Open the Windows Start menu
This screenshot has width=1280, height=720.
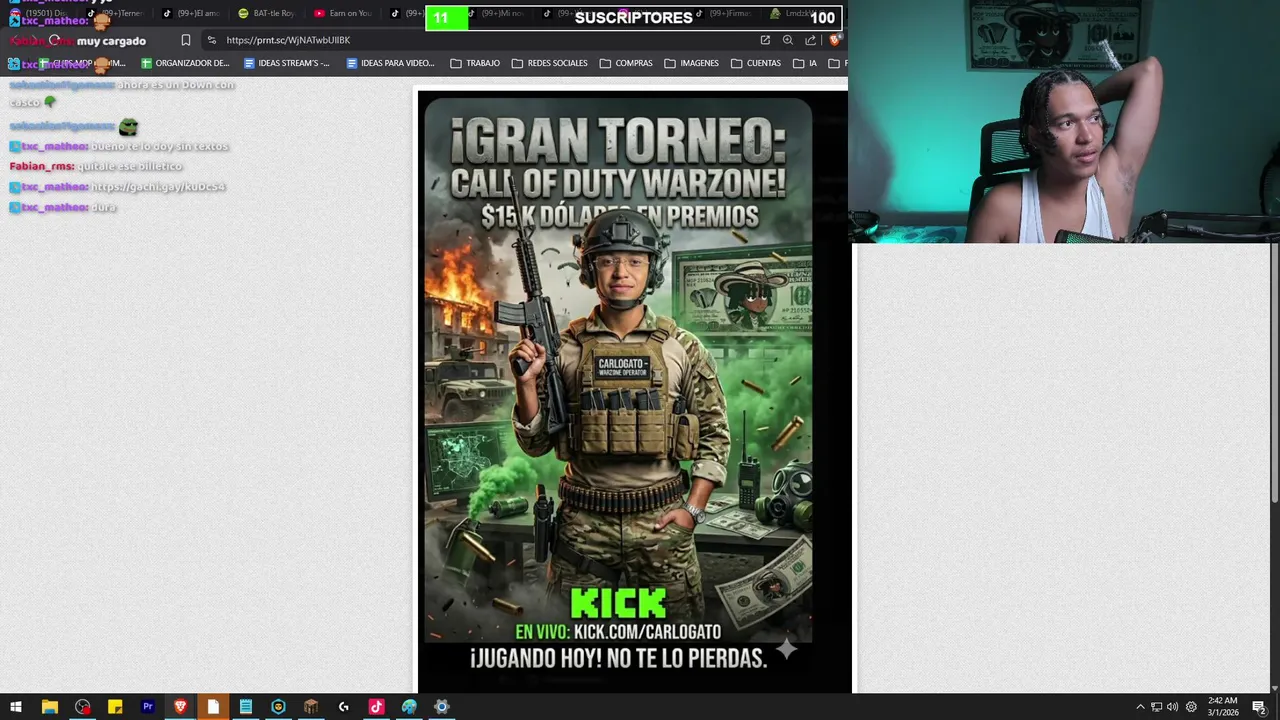(16, 707)
